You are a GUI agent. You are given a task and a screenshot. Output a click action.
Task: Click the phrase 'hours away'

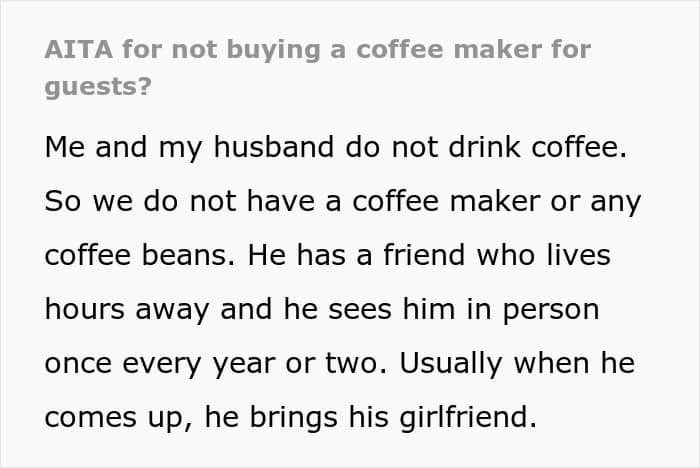tap(127, 309)
